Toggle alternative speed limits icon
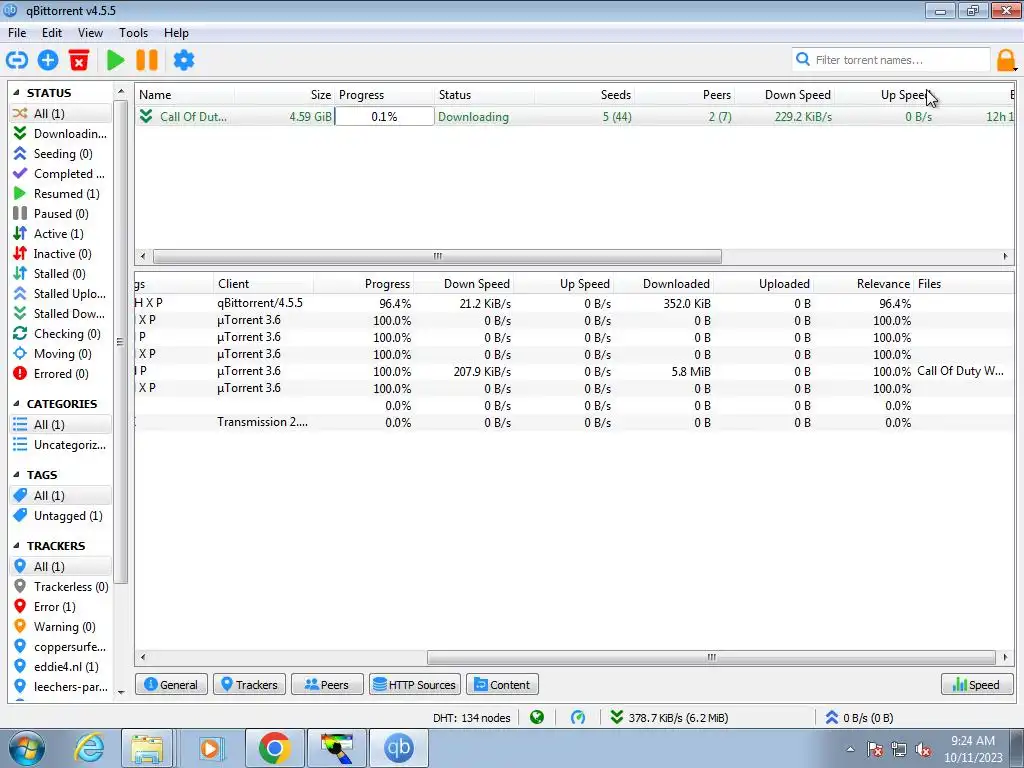This screenshot has width=1024, height=768. [x=578, y=718]
